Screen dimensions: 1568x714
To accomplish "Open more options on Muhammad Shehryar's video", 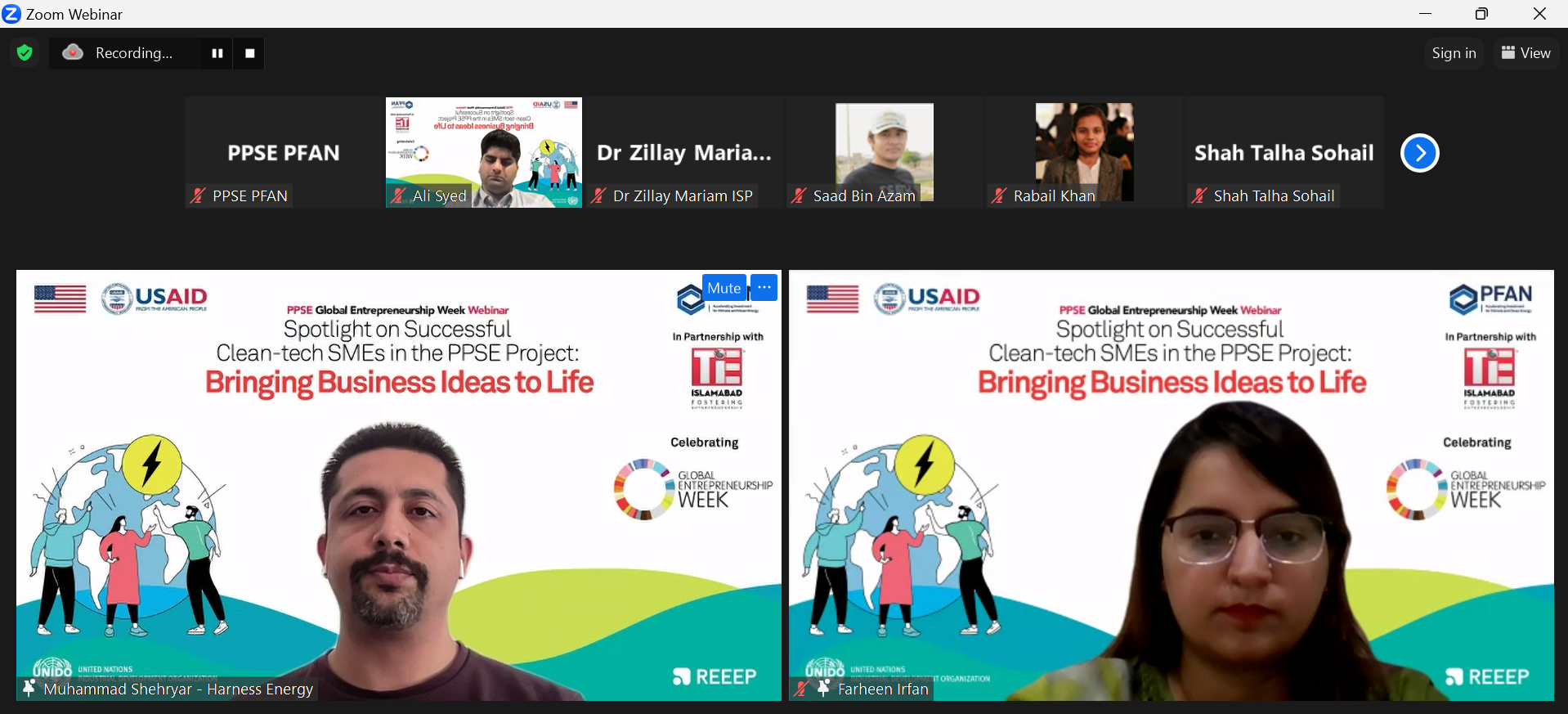I will [764, 287].
